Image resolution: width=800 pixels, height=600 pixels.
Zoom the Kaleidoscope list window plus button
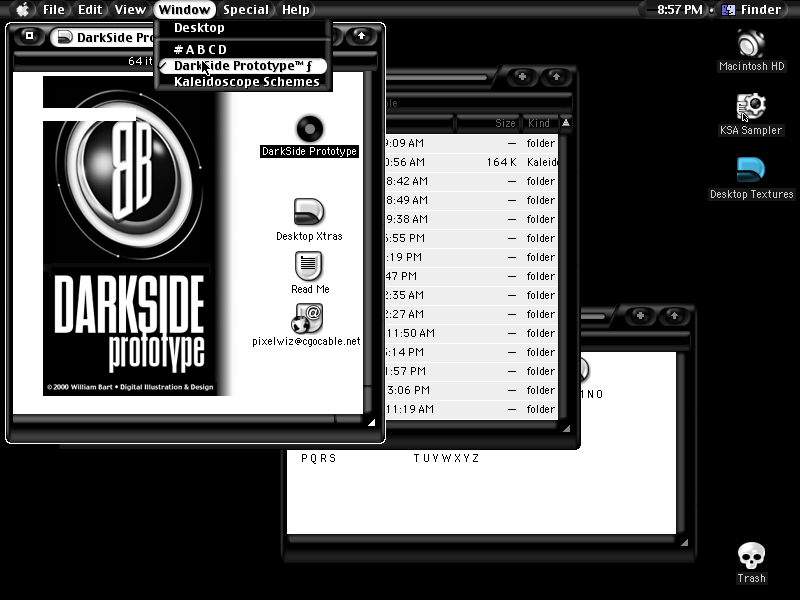[x=522, y=77]
